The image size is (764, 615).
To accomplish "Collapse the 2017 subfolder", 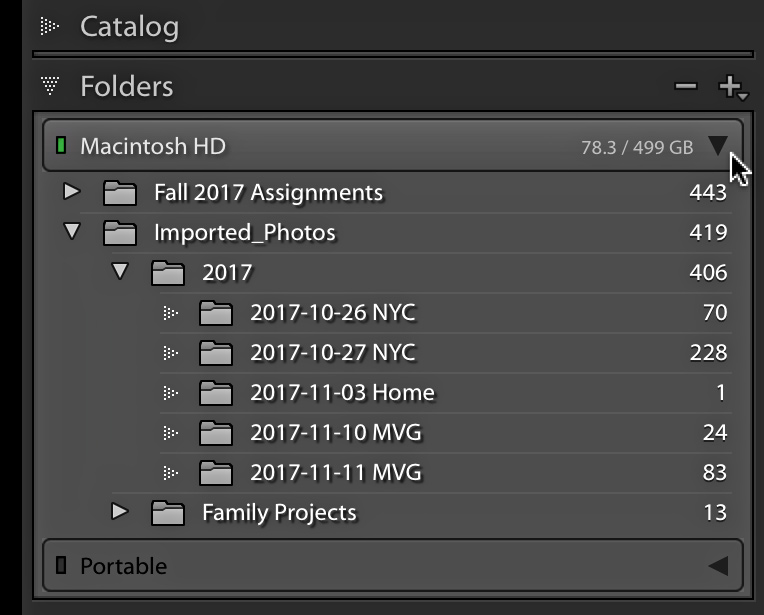I will [x=120, y=271].
